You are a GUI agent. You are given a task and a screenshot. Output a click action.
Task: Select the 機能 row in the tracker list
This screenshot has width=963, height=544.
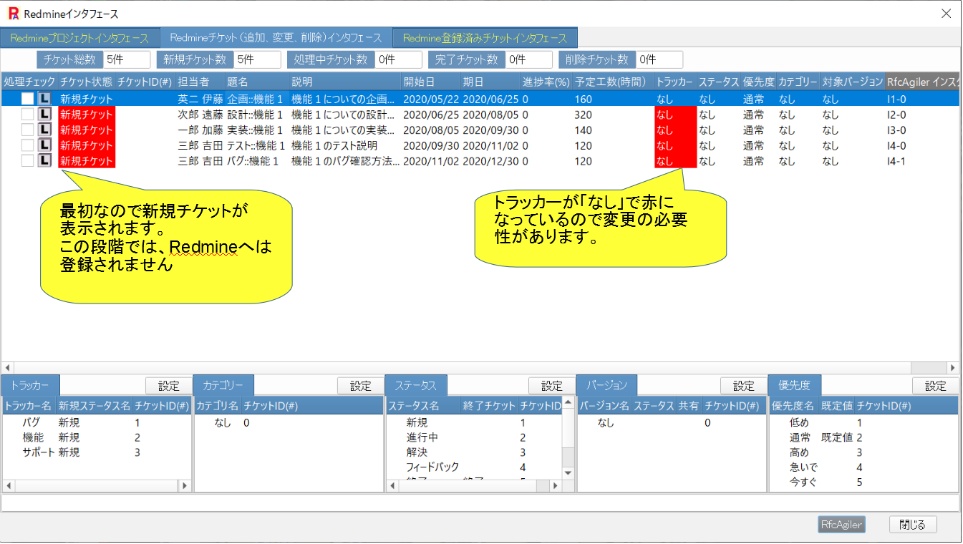(97, 437)
